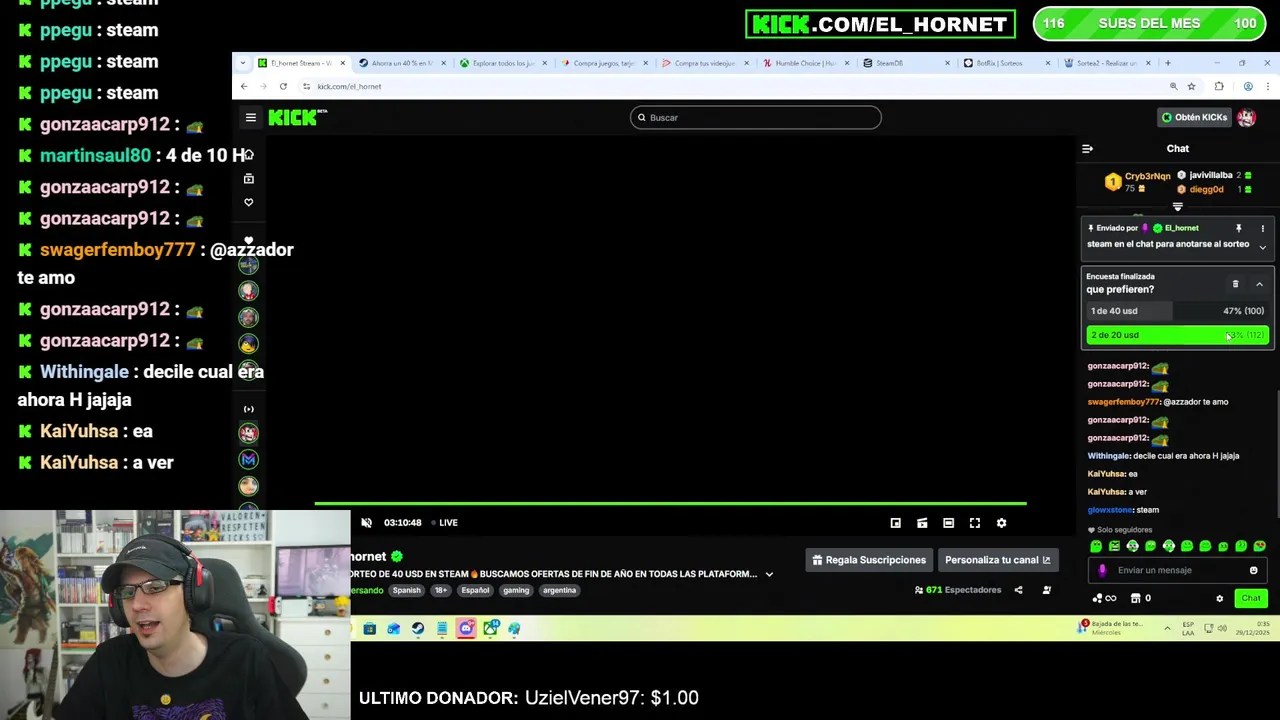
Task: Reload the browser page
Action: 283,86
